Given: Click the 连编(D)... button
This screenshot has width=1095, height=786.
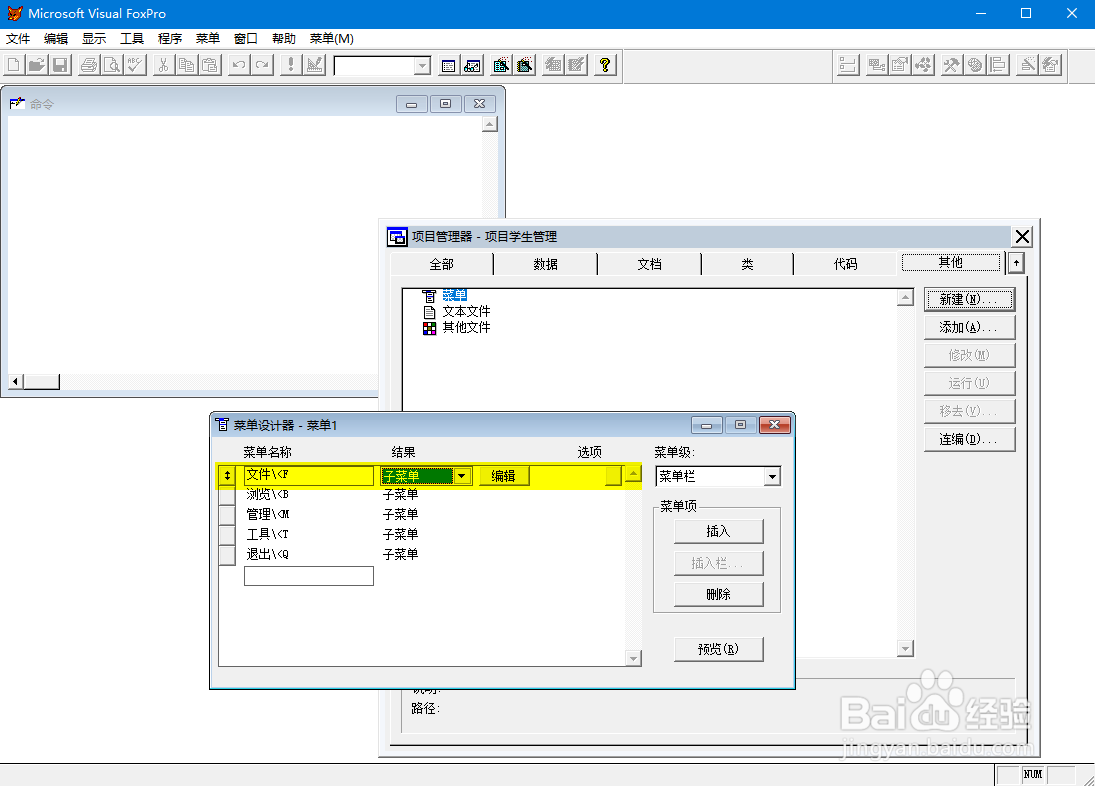Looking at the screenshot, I should click(969, 439).
